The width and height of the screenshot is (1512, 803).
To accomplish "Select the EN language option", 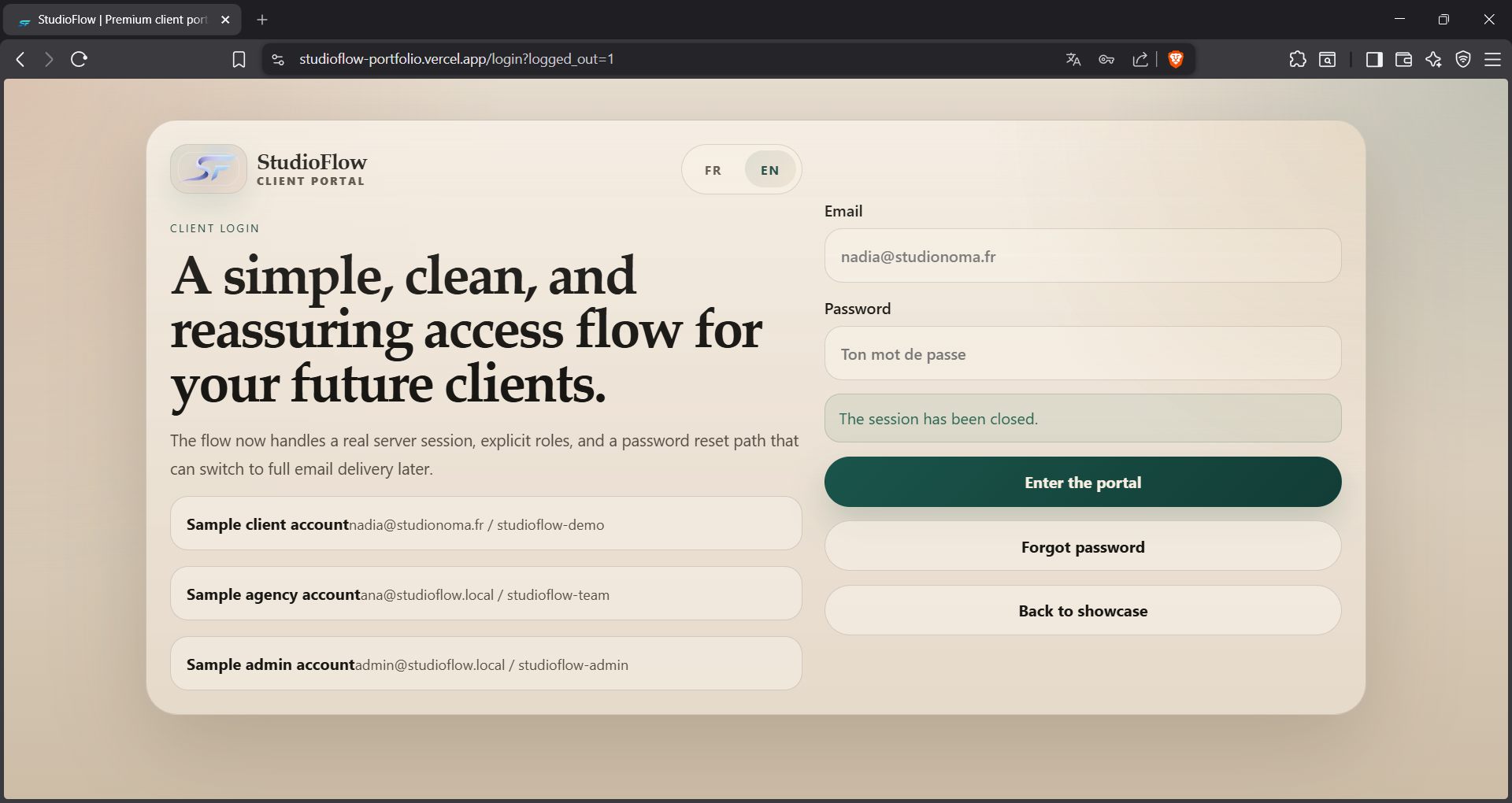I will [769, 170].
